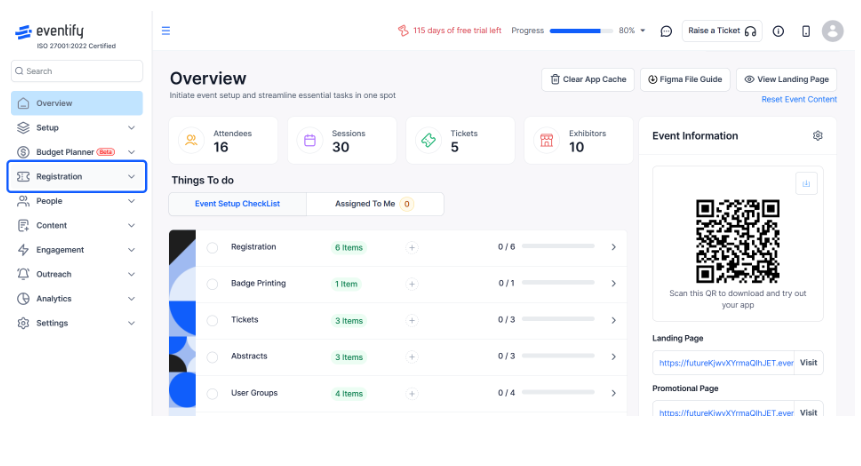Click the info circle icon in header

[x=778, y=31]
